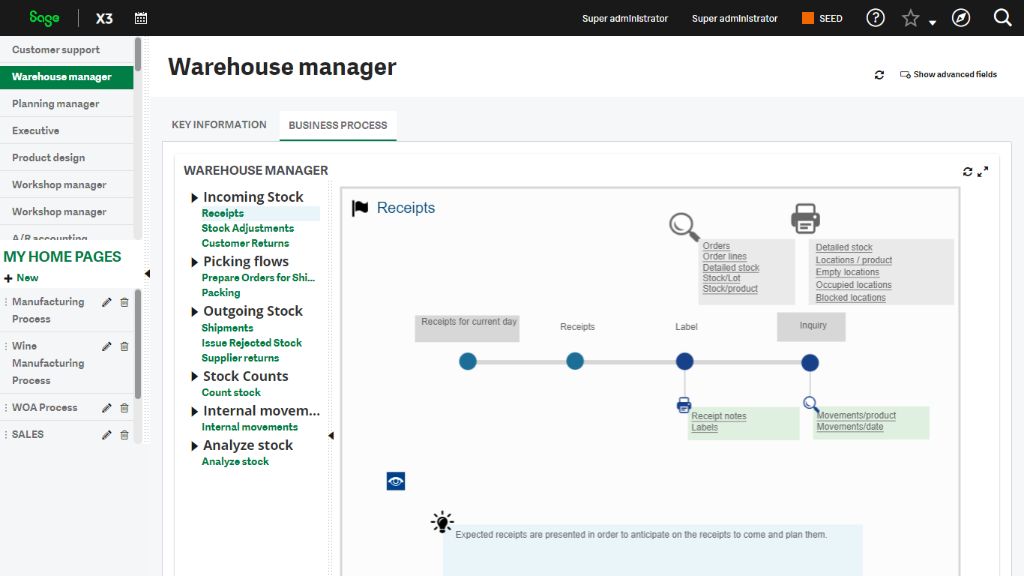Delete the Manufacturing Process home page

point(124,302)
